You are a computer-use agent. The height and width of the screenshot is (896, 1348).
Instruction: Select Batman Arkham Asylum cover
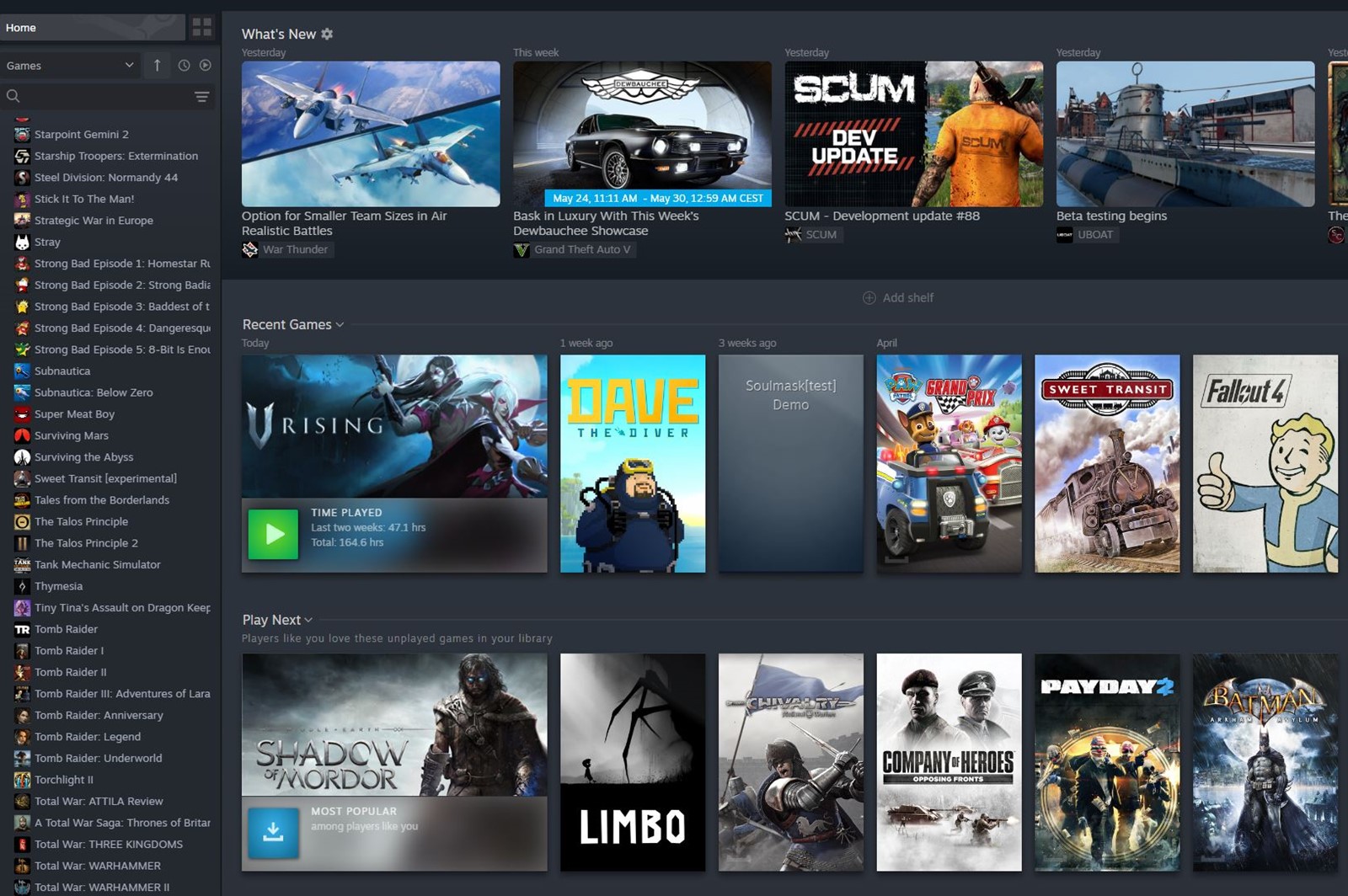tap(1265, 762)
